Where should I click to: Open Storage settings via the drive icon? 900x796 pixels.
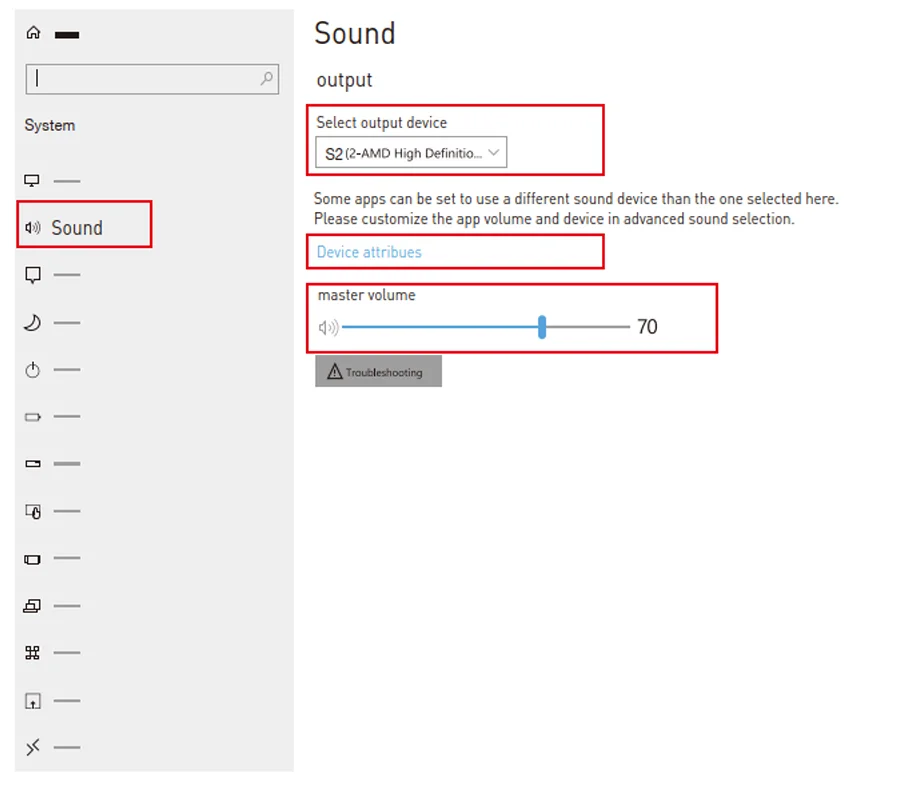point(32,464)
